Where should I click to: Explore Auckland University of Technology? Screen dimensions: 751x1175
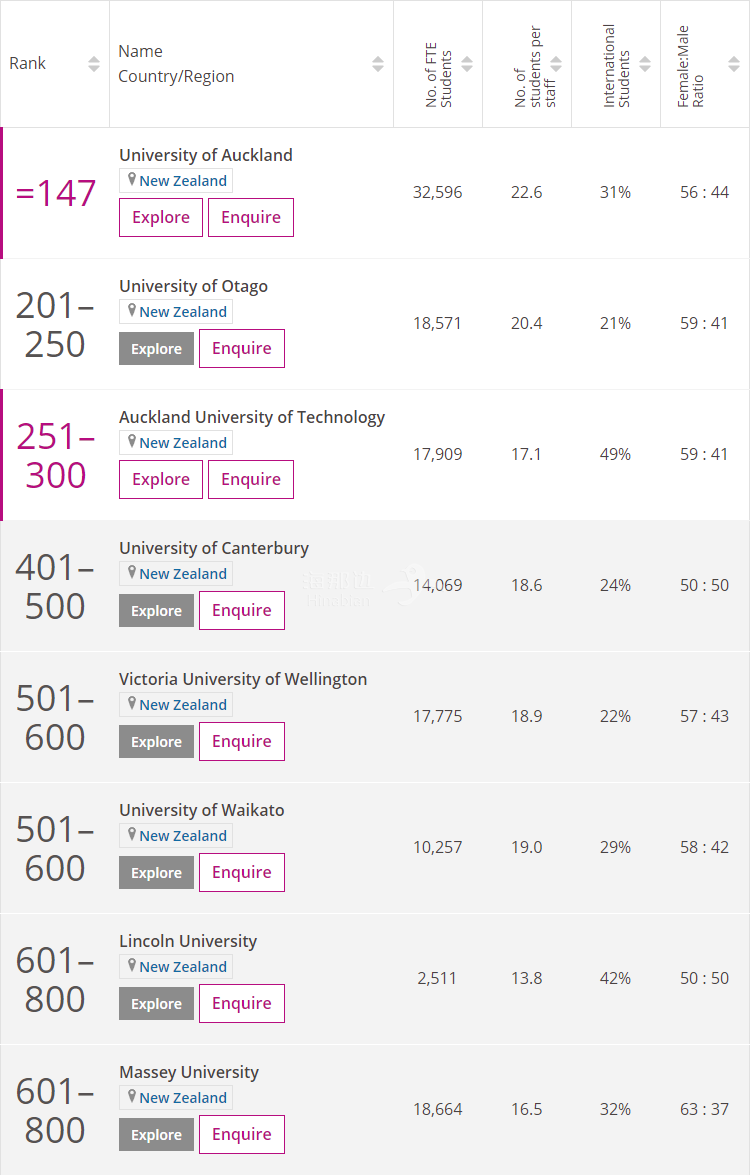point(161,480)
